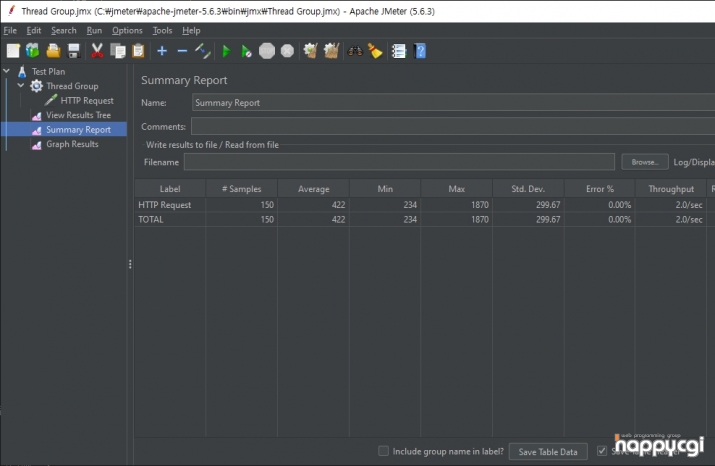The width and height of the screenshot is (715, 466).
Task: Click the Name input field
Action: (453, 103)
